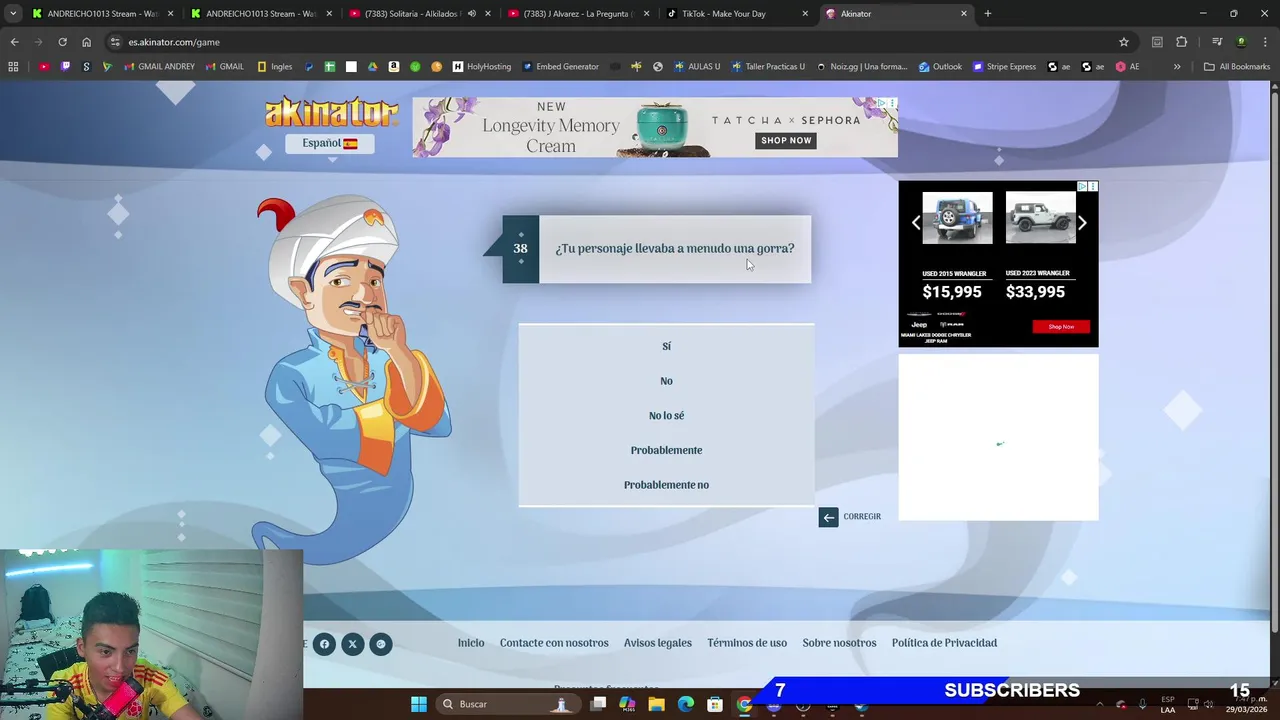Open the Español language selector

tap(330, 143)
